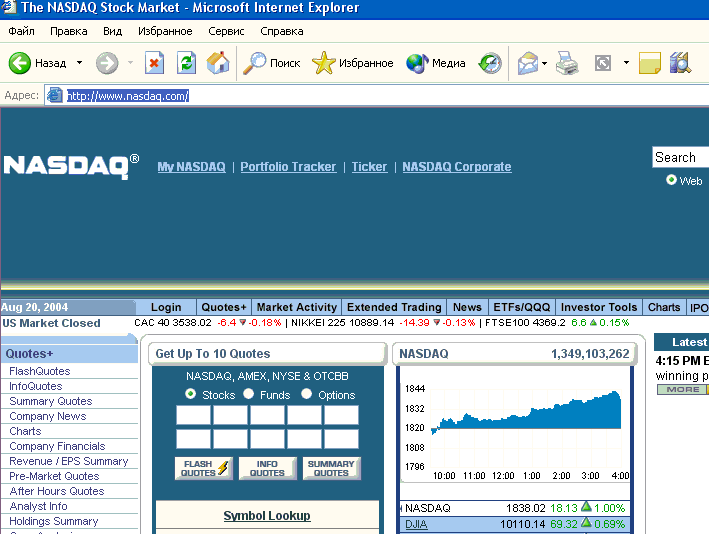Open Pre-Market Quotes in the sidebar
709x534 pixels.
54,476
